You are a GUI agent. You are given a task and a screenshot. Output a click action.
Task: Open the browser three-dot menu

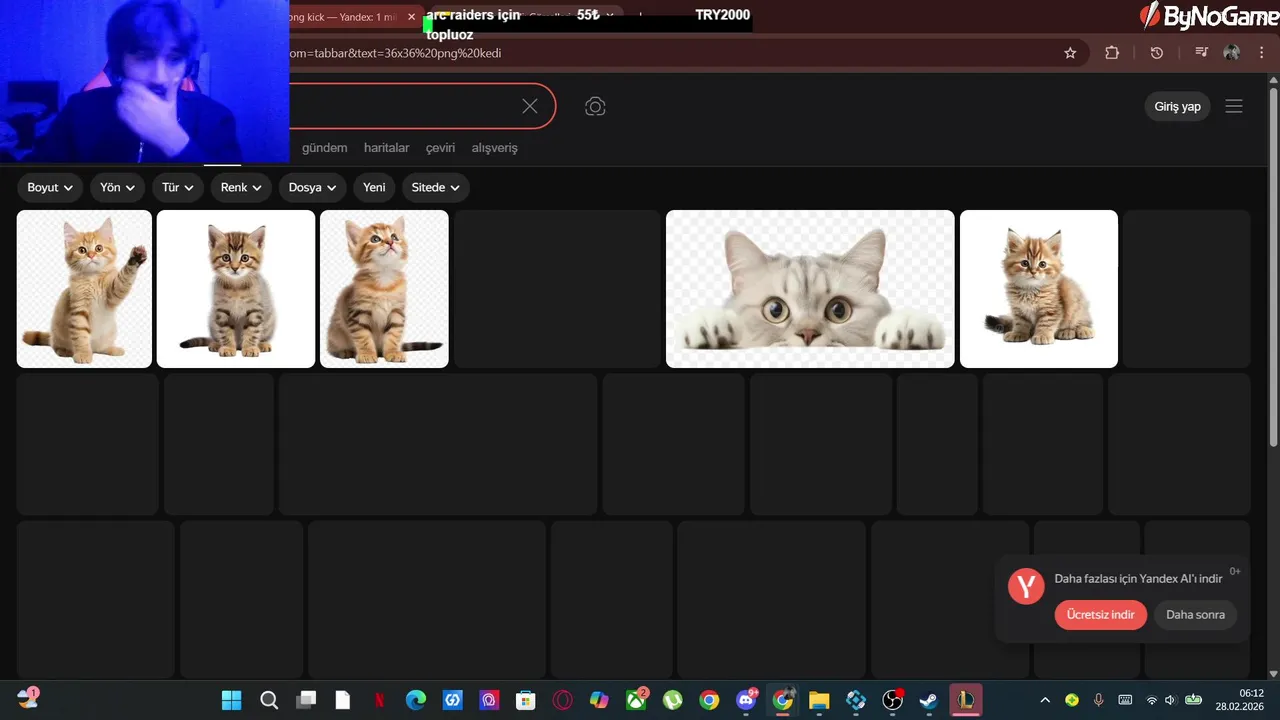(1262, 53)
